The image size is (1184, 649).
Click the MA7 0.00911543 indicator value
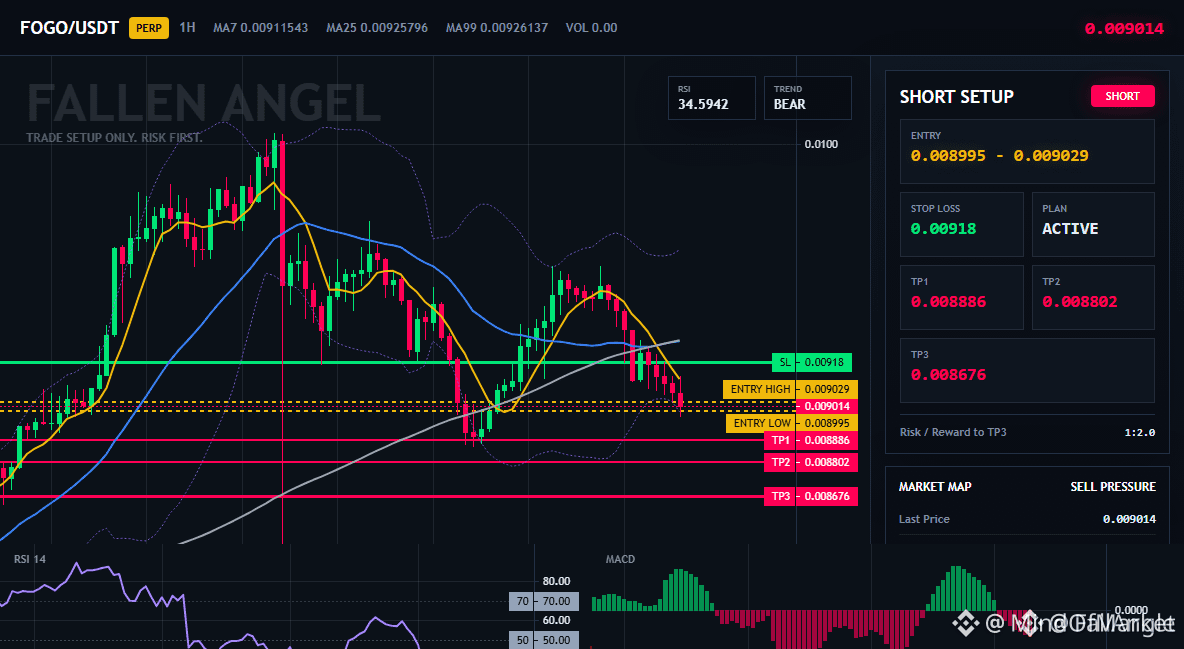pos(261,28)
